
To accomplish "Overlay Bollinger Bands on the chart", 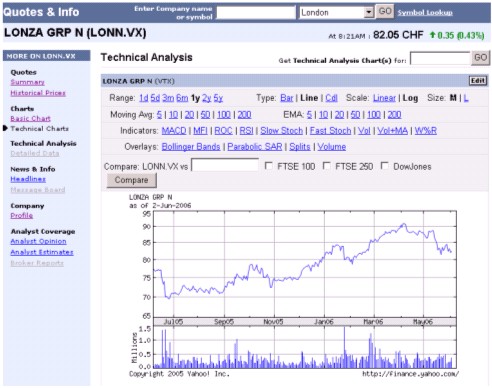I will [x=191, y=147].
